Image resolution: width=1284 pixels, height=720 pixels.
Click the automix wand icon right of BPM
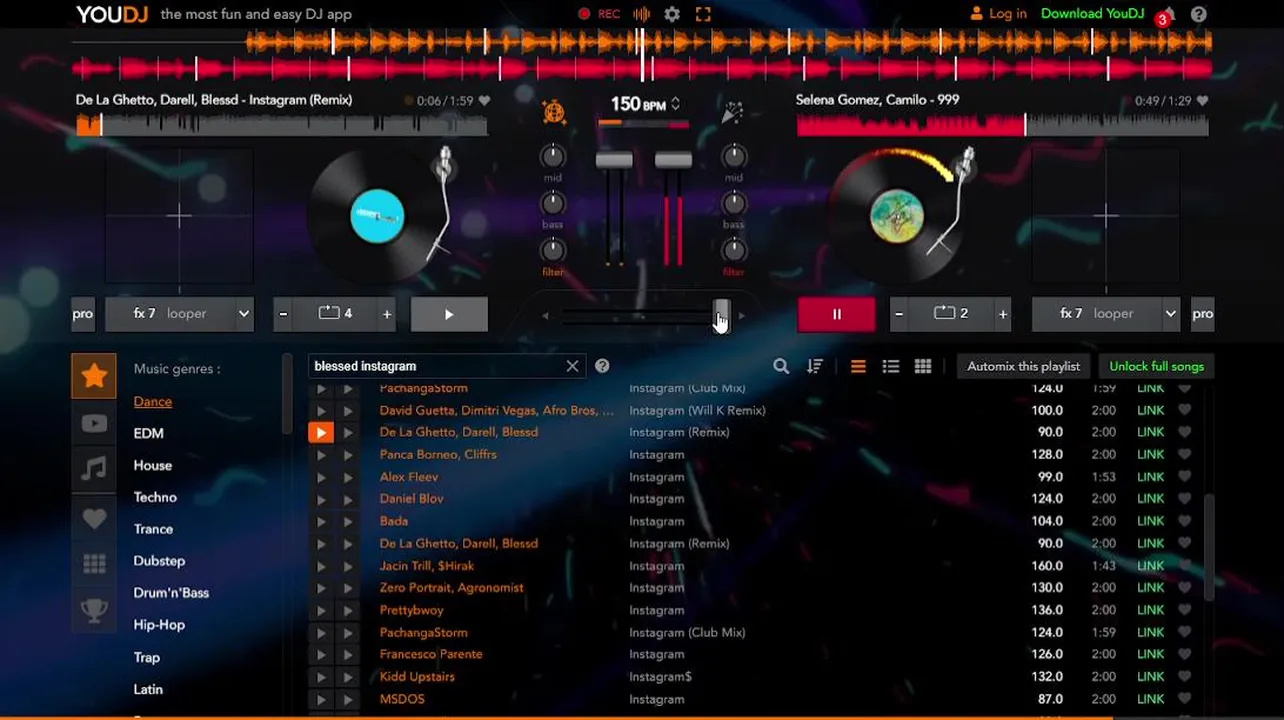pos(732,112)
